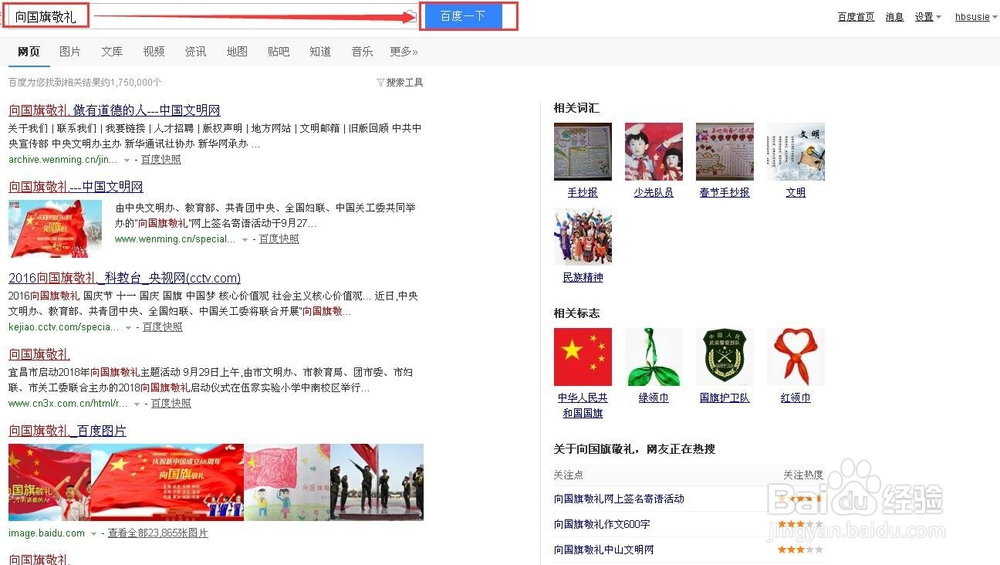This screenshot has width=1000, height=565.
Task: Open the 春节手抄报 text link
Action: (724, 192)
